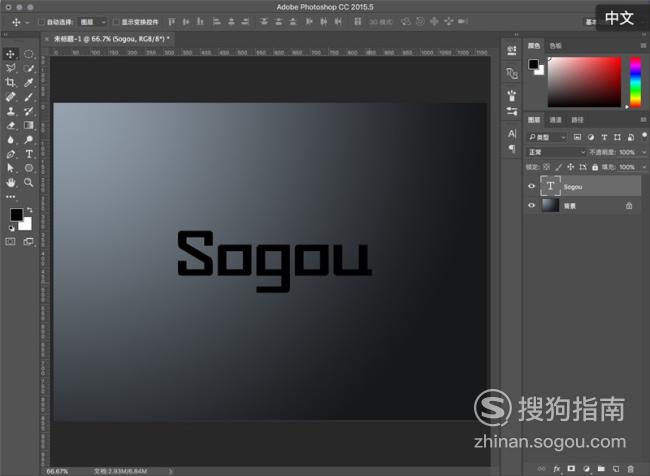Switch to the Layers panel tab

534,120
